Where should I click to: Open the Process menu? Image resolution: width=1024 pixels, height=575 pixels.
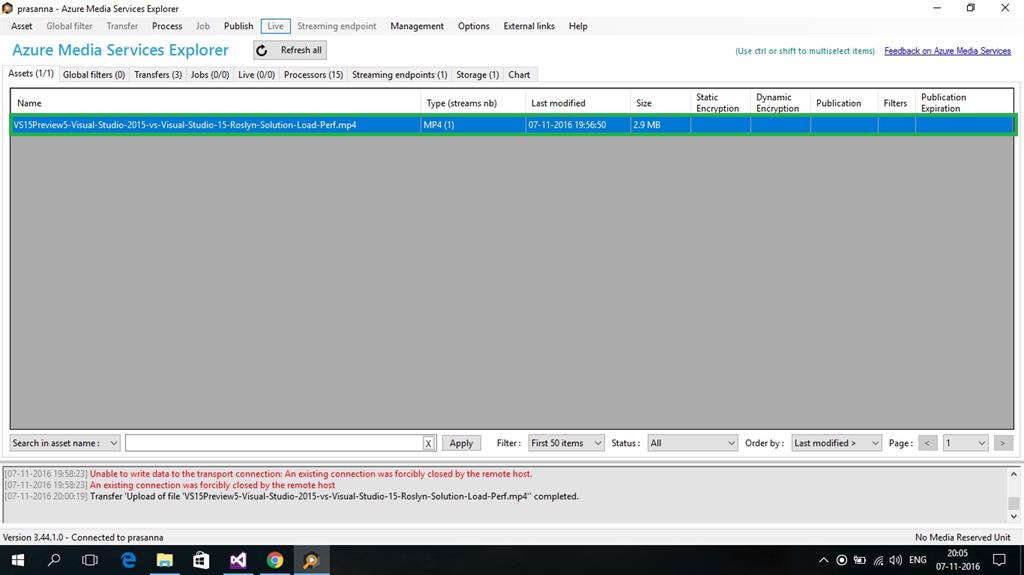(x=167, y=26)
